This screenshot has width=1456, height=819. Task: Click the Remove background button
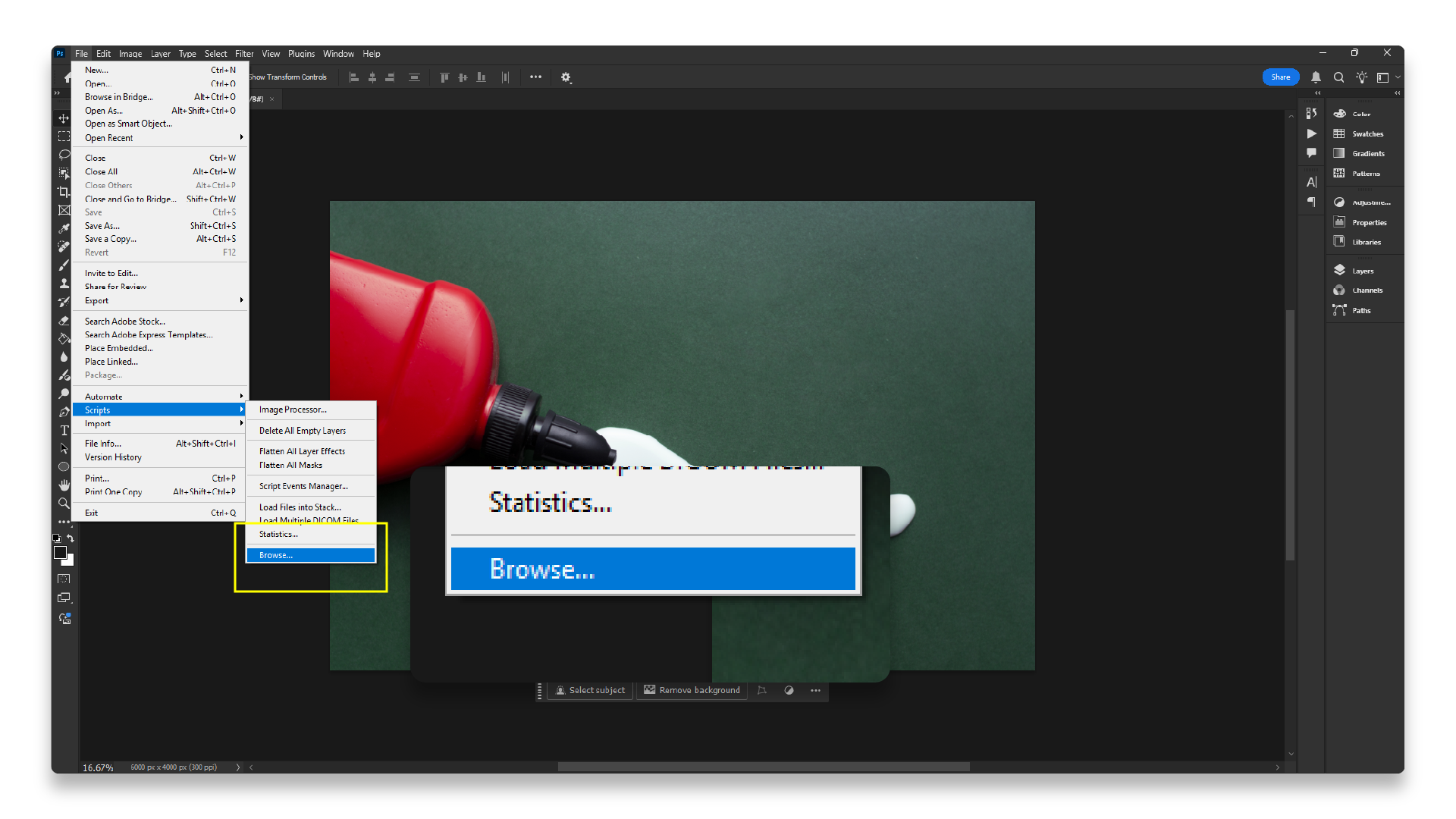click(692, 690)
